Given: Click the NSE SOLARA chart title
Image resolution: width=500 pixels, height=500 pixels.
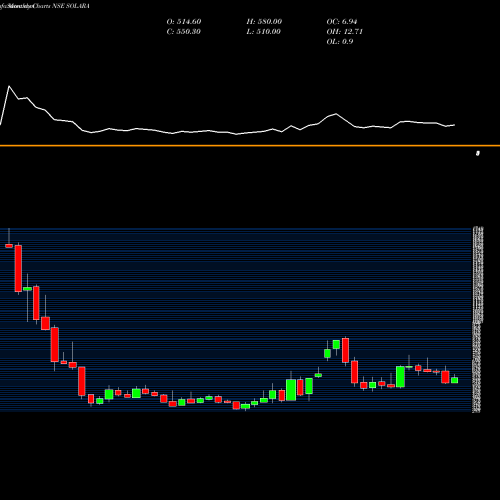Looking at the screenshot, I should [x=71, y=6].
